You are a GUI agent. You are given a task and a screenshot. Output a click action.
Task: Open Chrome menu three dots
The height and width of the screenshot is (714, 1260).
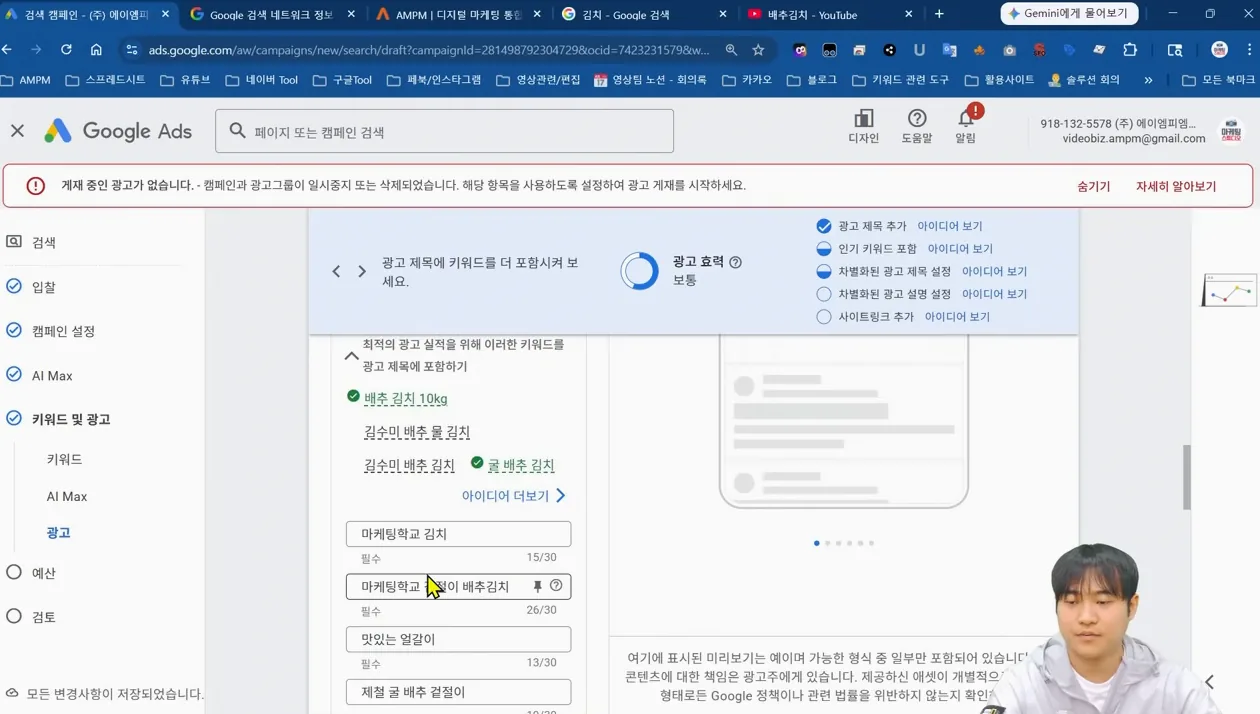point(1249,49)
